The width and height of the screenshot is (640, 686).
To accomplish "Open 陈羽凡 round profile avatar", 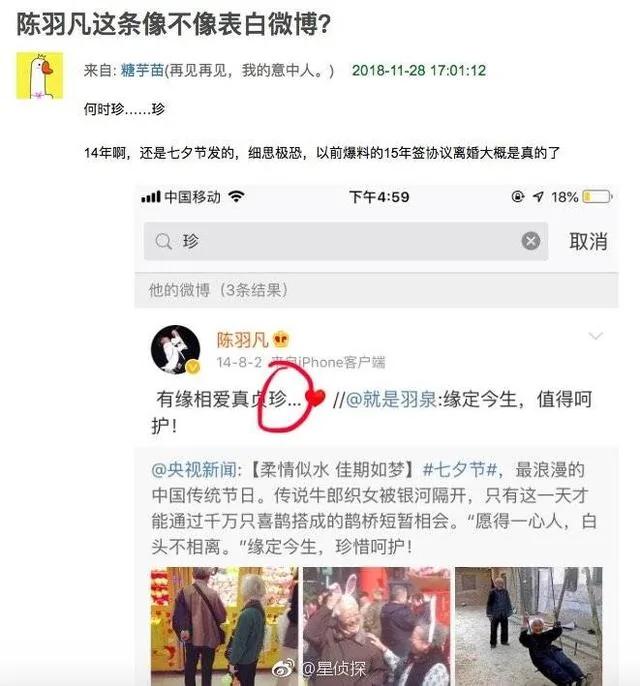I will (175, 350).
